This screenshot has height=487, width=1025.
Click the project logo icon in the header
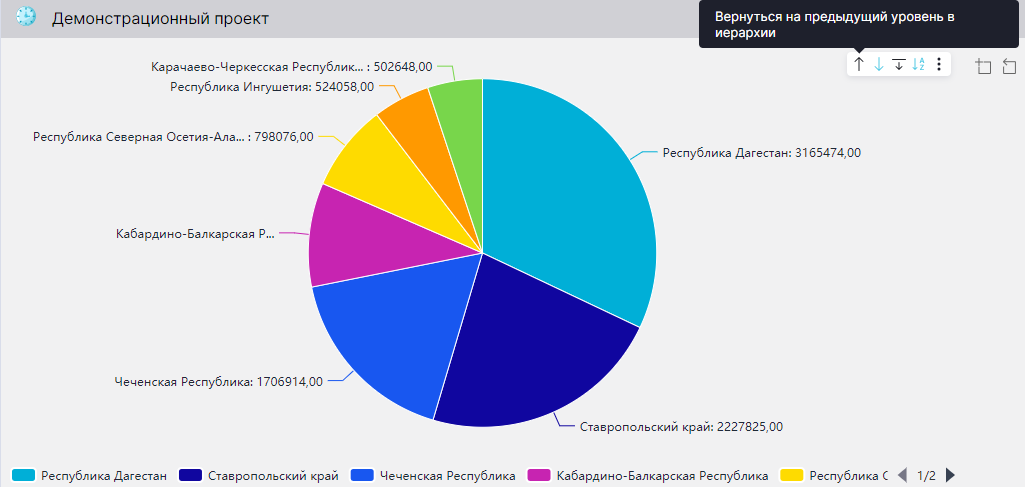click(x=26, y=18)
